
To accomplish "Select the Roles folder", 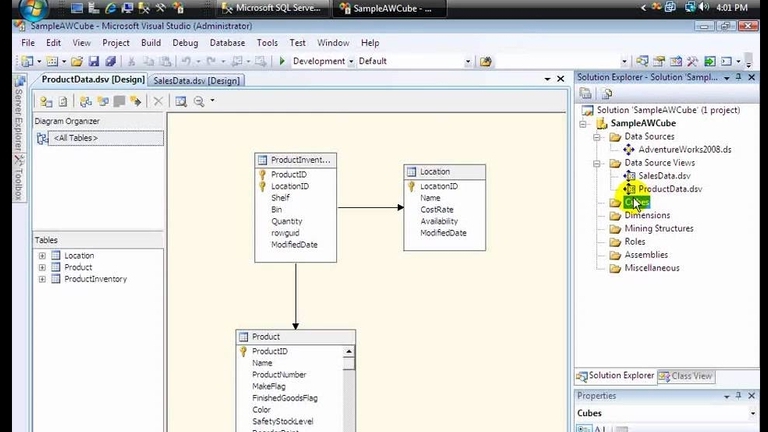I will (x=635, y=242).
